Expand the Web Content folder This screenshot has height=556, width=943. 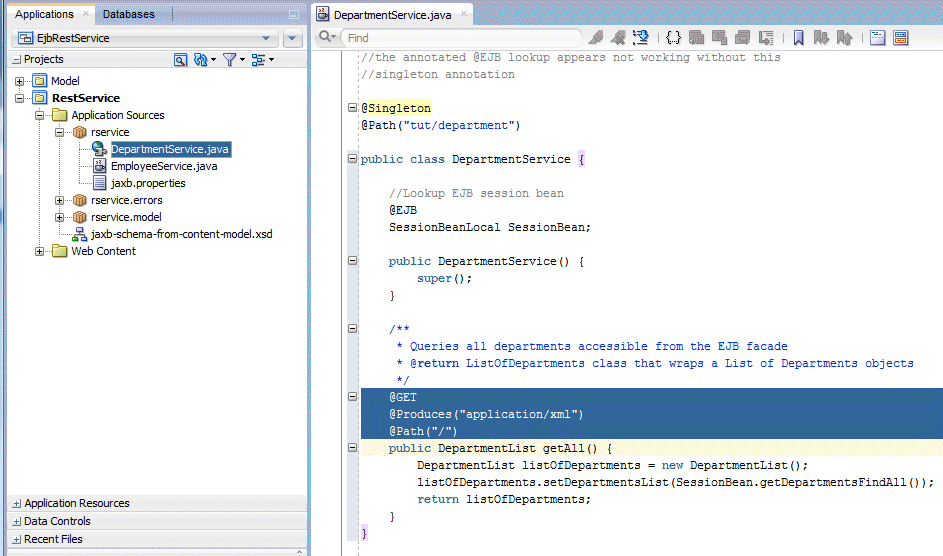click(39, 251)
